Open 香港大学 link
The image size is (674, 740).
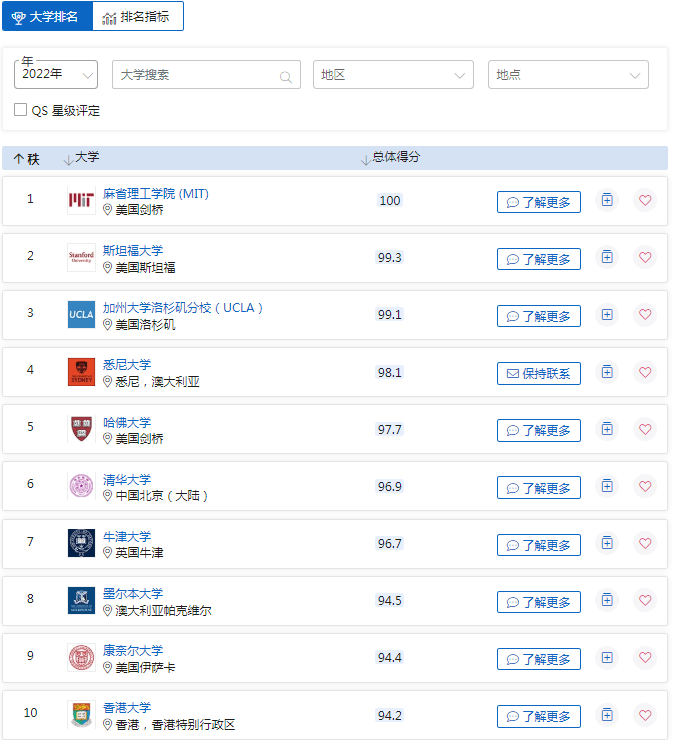[127, 708]
